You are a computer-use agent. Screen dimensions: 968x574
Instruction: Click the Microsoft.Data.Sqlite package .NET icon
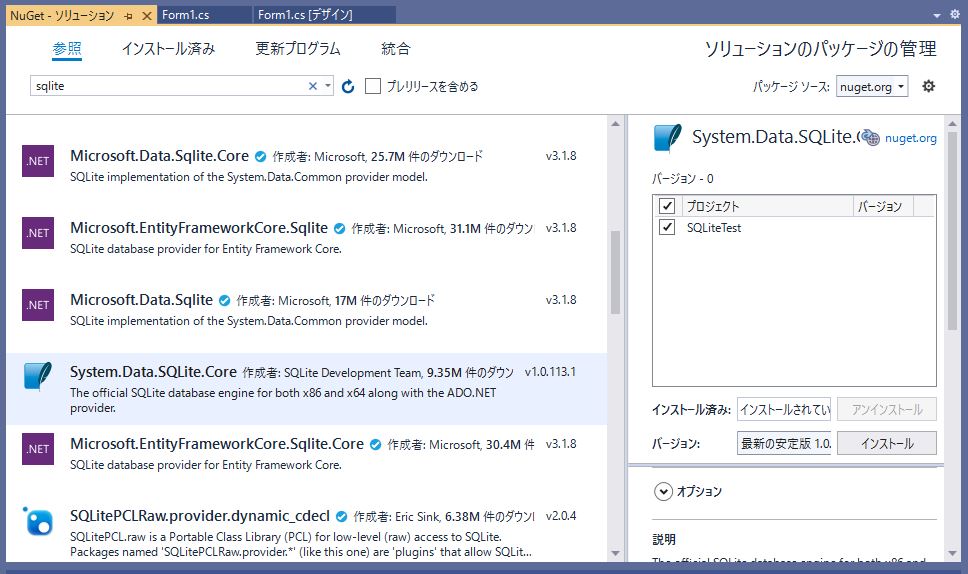[x=38, y=305]
